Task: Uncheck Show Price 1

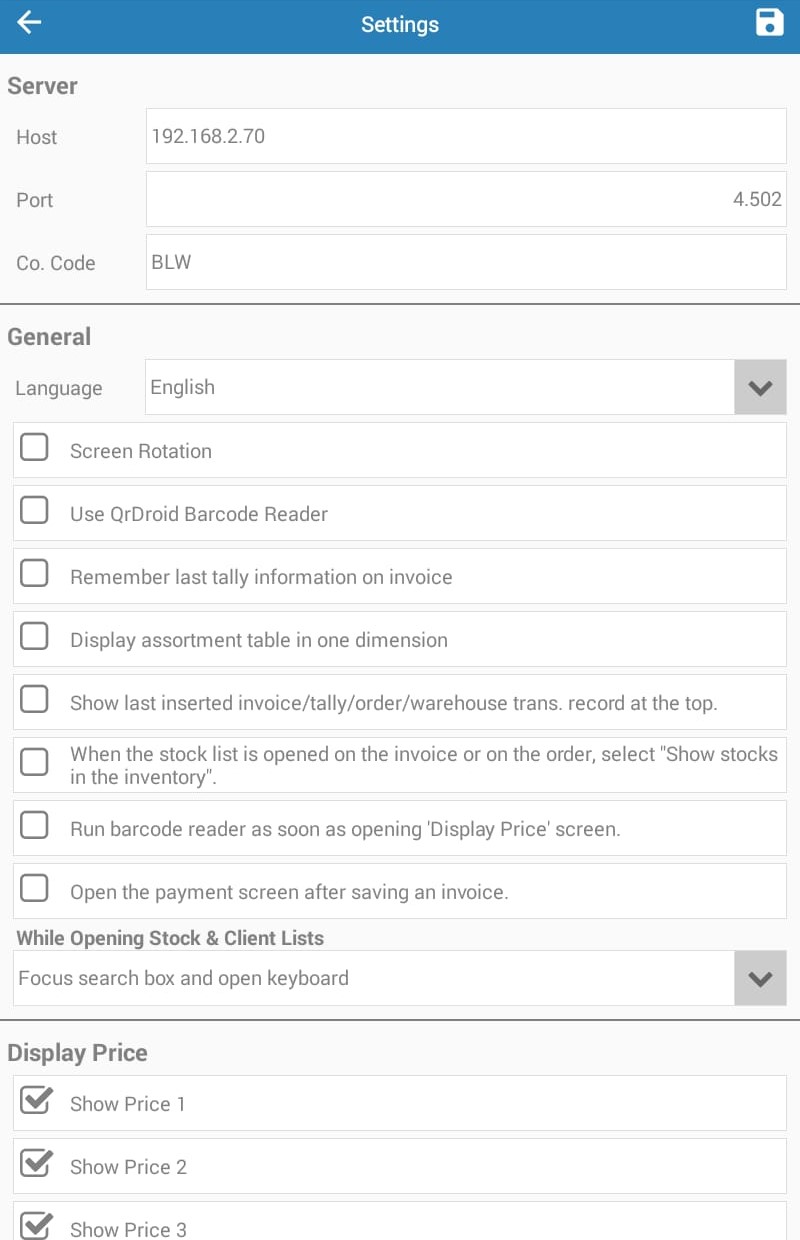Action: point(36,1100)
